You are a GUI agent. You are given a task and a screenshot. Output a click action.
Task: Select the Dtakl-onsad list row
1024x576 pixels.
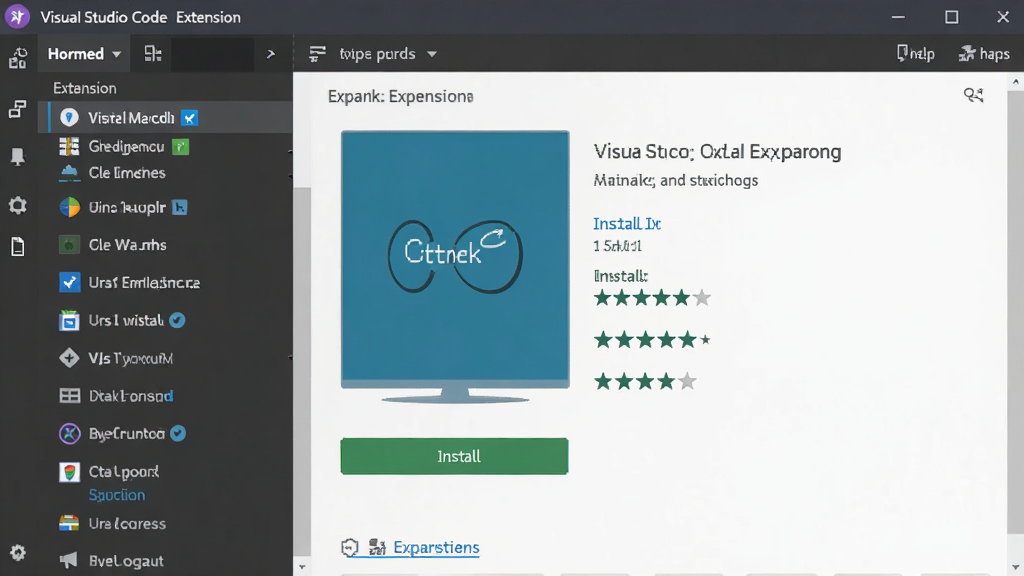[165, 396]
